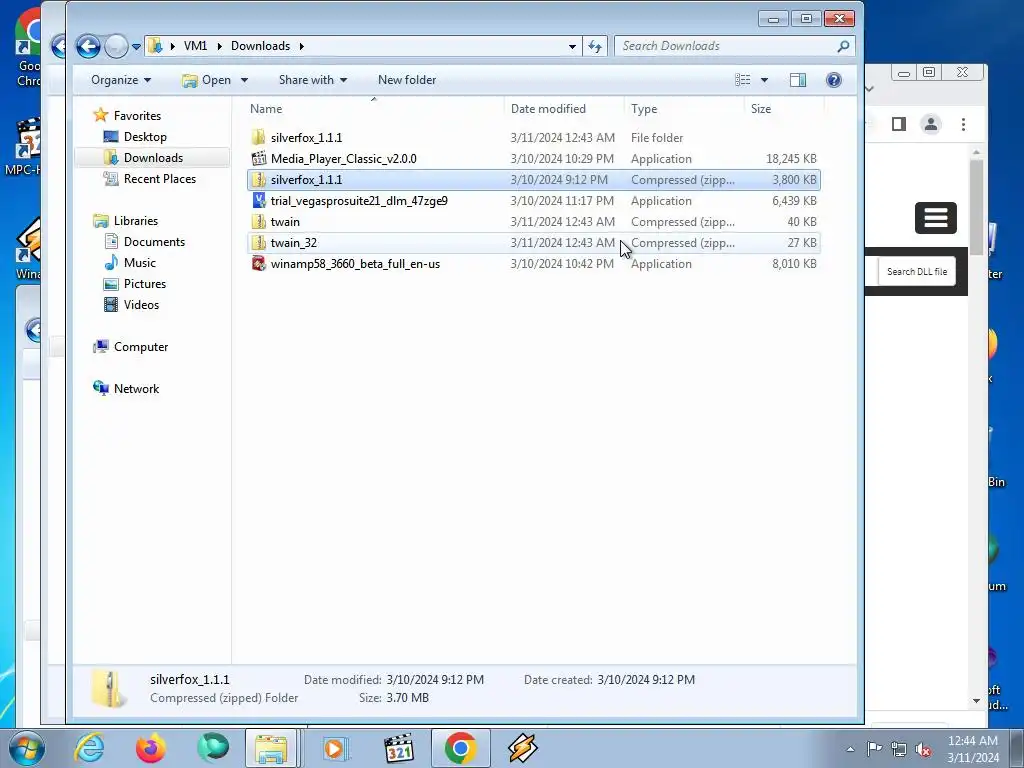
Task: Open Winamp from the taskbar
Action: 522,748
